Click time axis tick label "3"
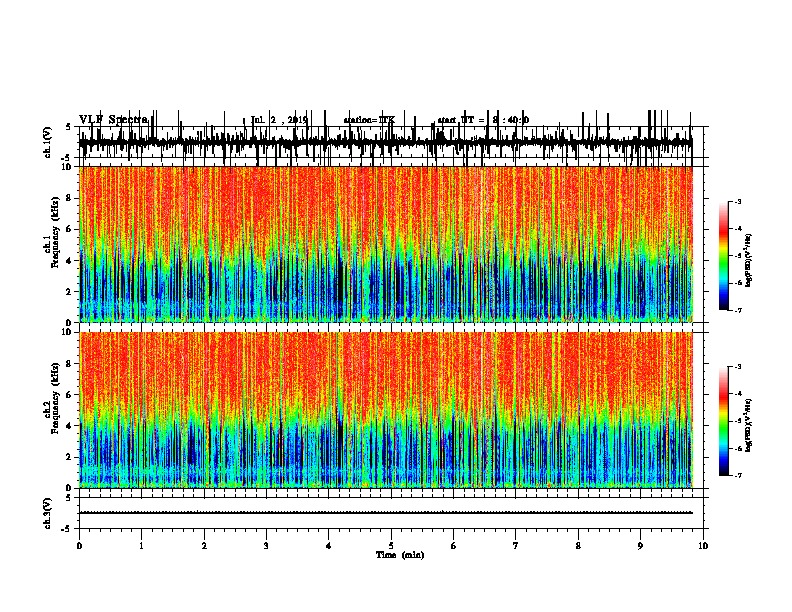Viewport: 792px width, 612px height. [266, 546]
